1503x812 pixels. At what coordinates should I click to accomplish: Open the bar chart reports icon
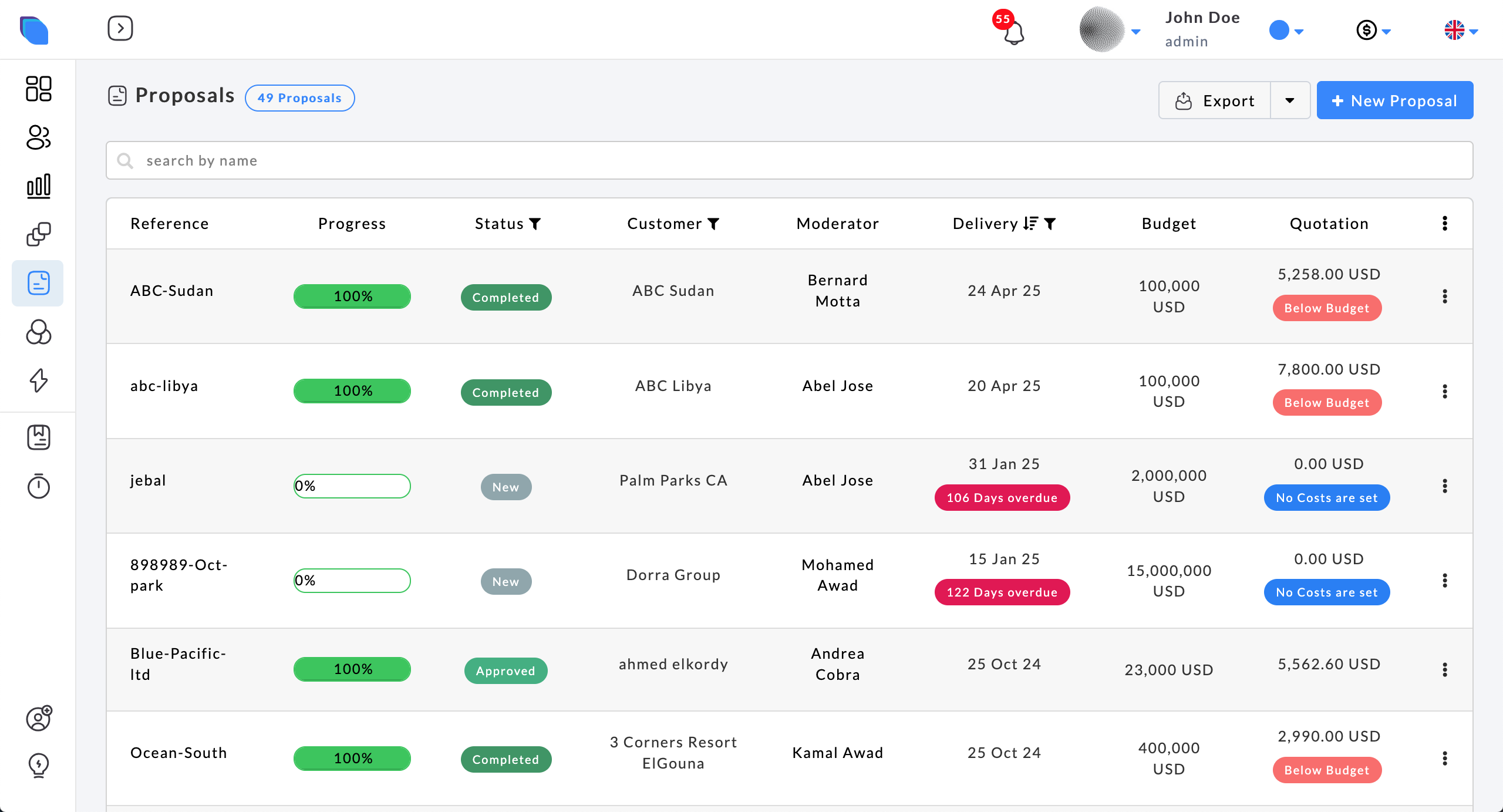tap(39, 186)
